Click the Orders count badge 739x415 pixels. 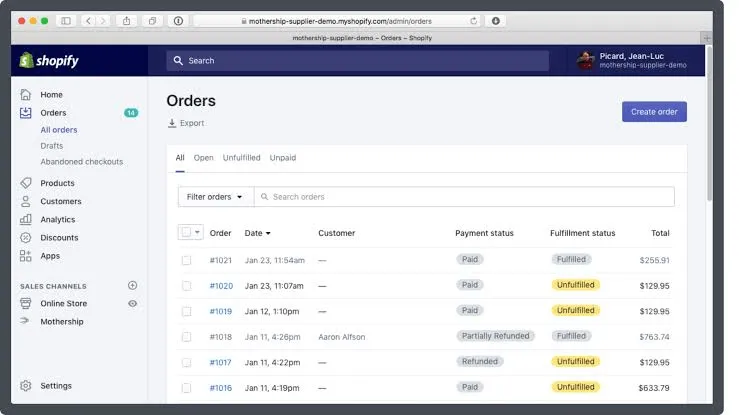coord(131,113)
